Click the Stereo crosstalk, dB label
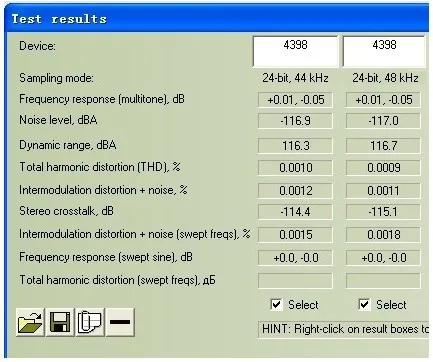This screenshot has height=362, width=433. 66,211
